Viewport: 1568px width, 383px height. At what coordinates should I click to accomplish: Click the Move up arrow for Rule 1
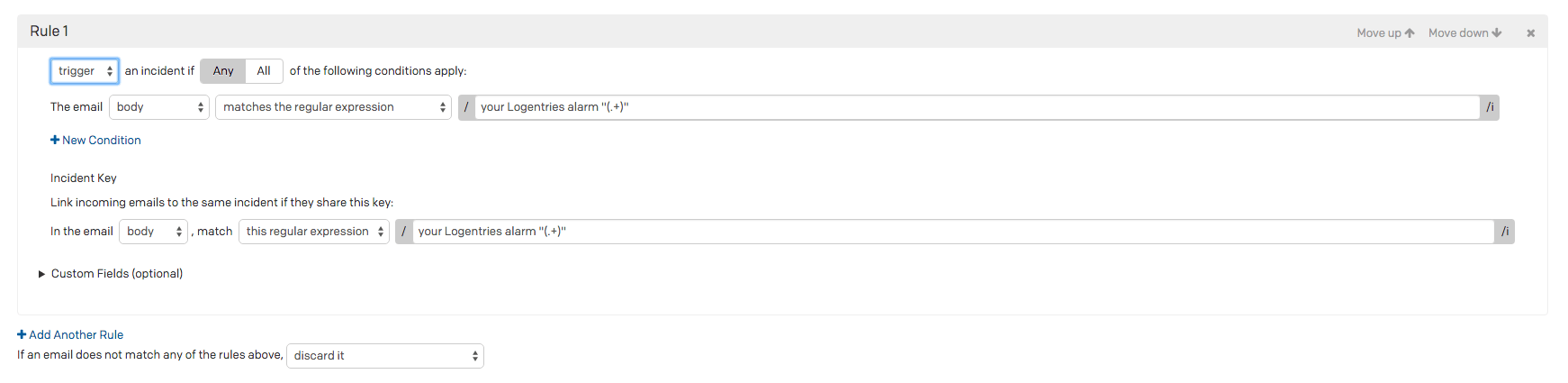(x=1410, y=33)
